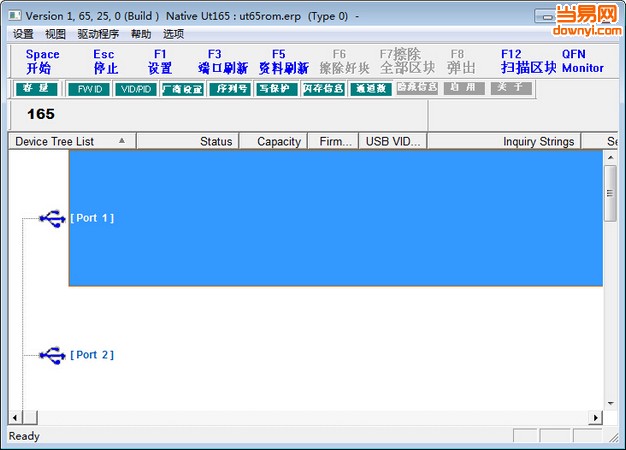Click the FW ID indicator button
626x450 pixels.
point(90,88)
